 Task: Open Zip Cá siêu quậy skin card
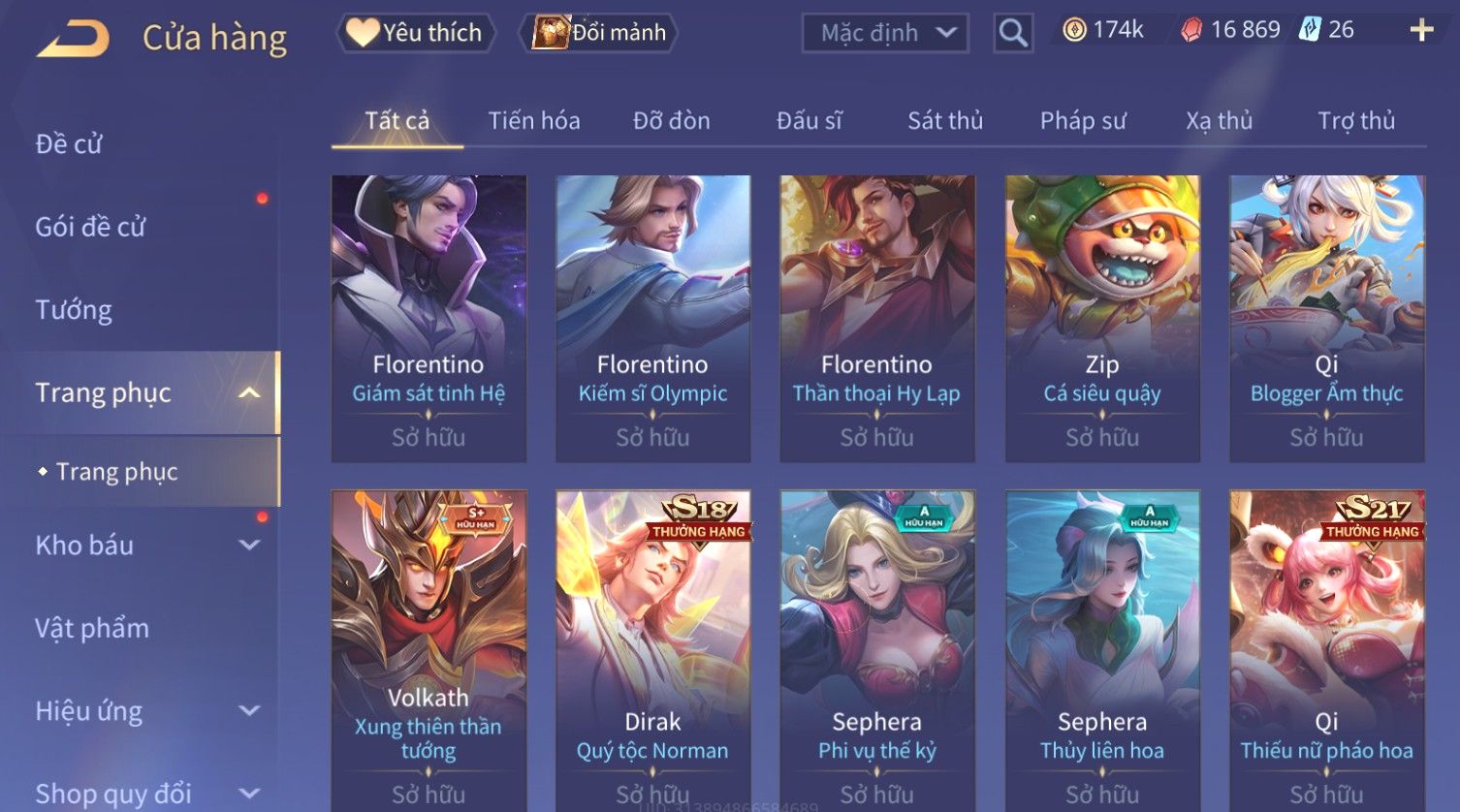click(x=1102, y=319)
